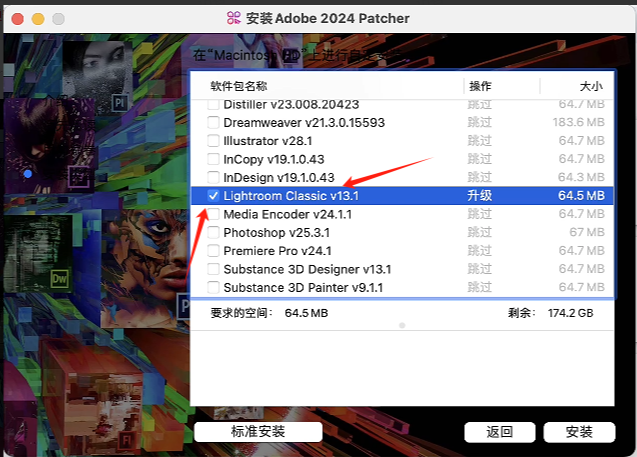The height and width of the screenshot is (457, 637).
Task: Open the 跳过 action for InCopy row
Action: (x=479, y=159)
